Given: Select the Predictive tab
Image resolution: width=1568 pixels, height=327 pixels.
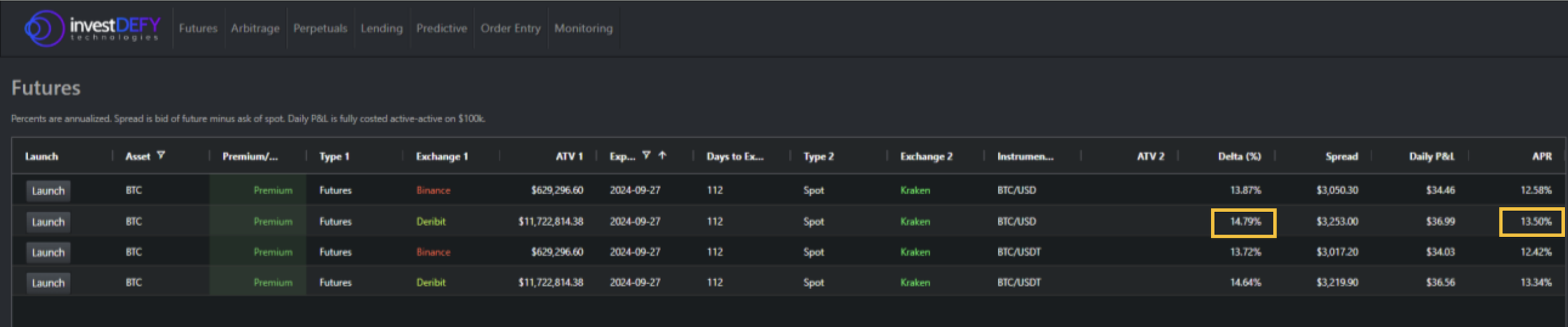Looking at the screenshot, I should tap(442, 28).
